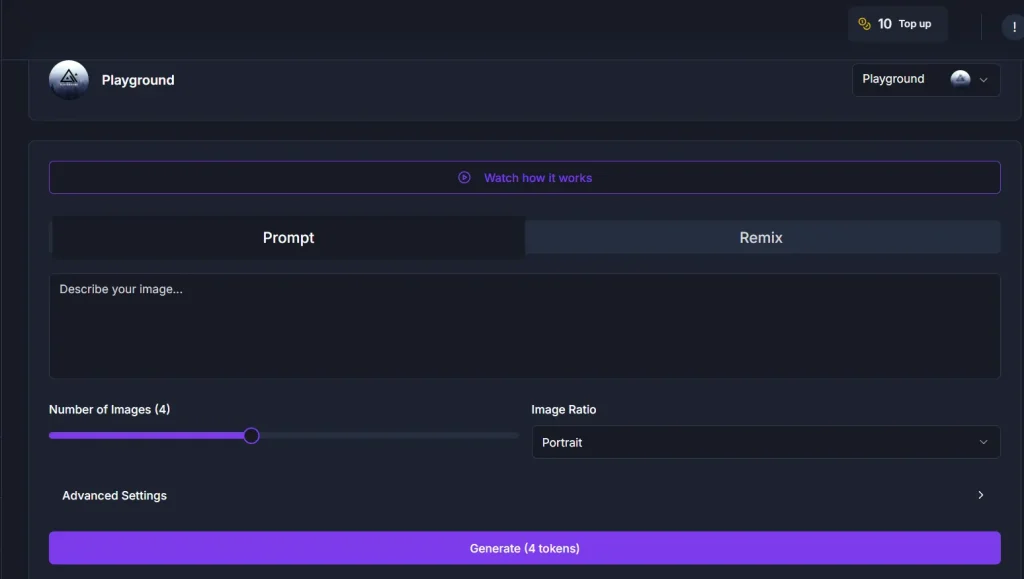Switch to the Remix tab

tap(762, 238)
